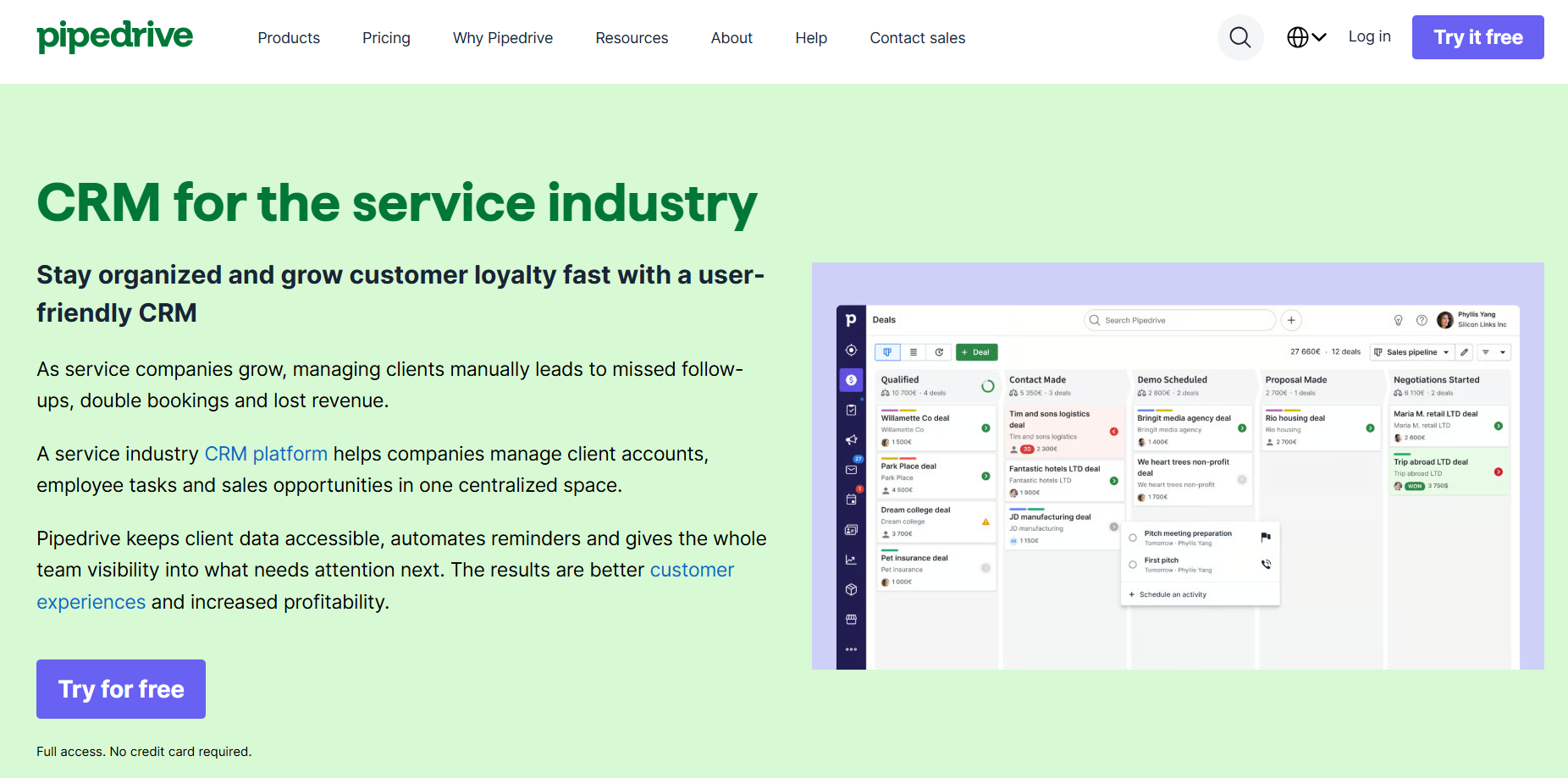
Task: Click the three-dot More icon in sidebar
Action: coord(851,649)
